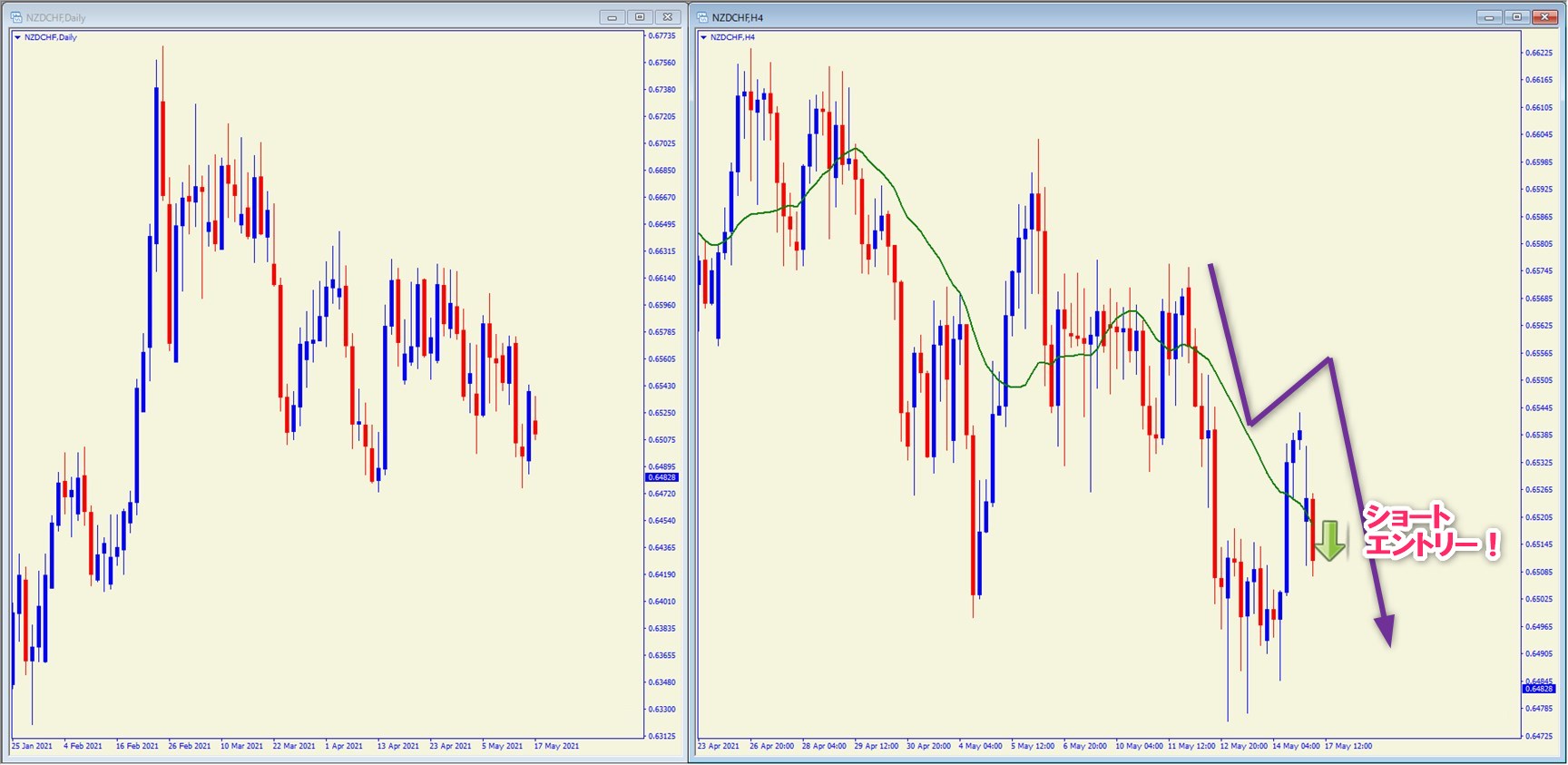Click the 14 May 04:00 time label

click(1296, 746)
